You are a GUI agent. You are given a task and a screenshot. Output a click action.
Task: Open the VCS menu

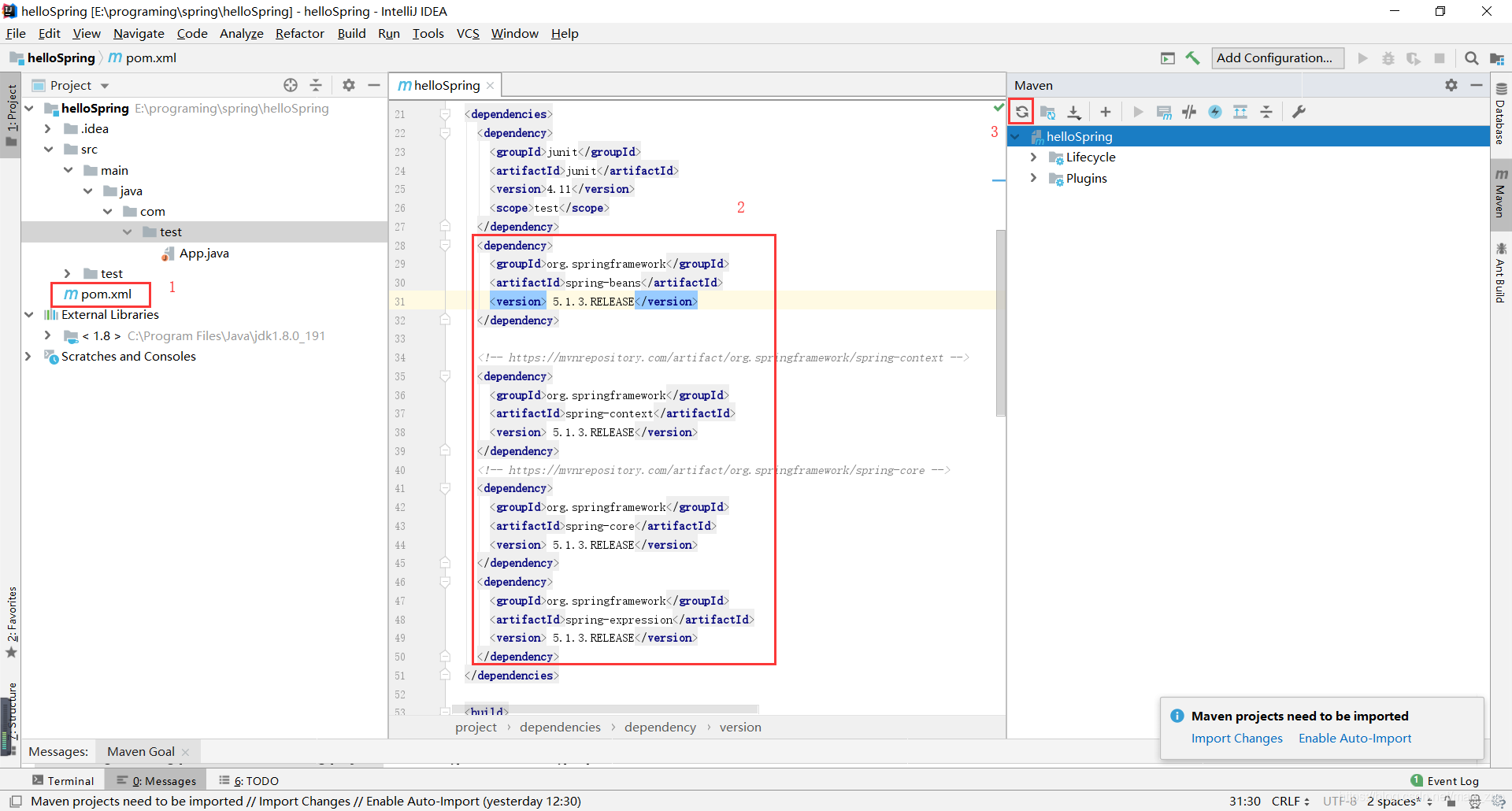(468, 33)
